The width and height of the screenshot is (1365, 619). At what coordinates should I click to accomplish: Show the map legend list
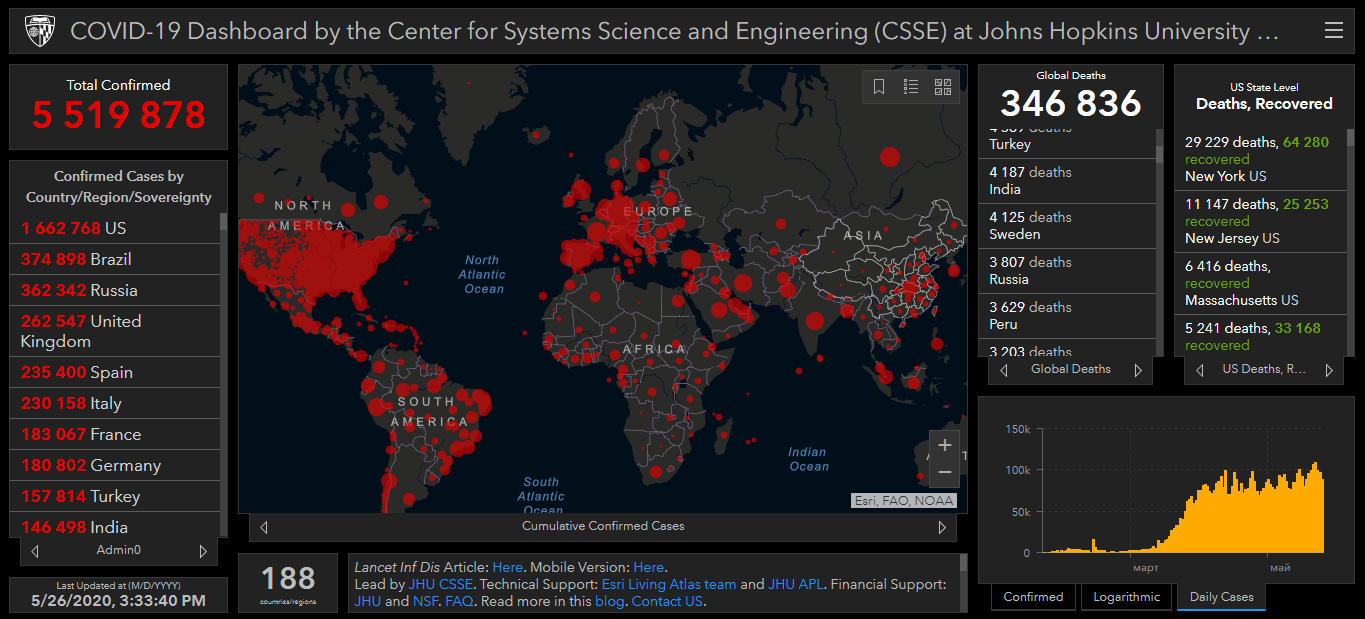(x=911, y=87)
